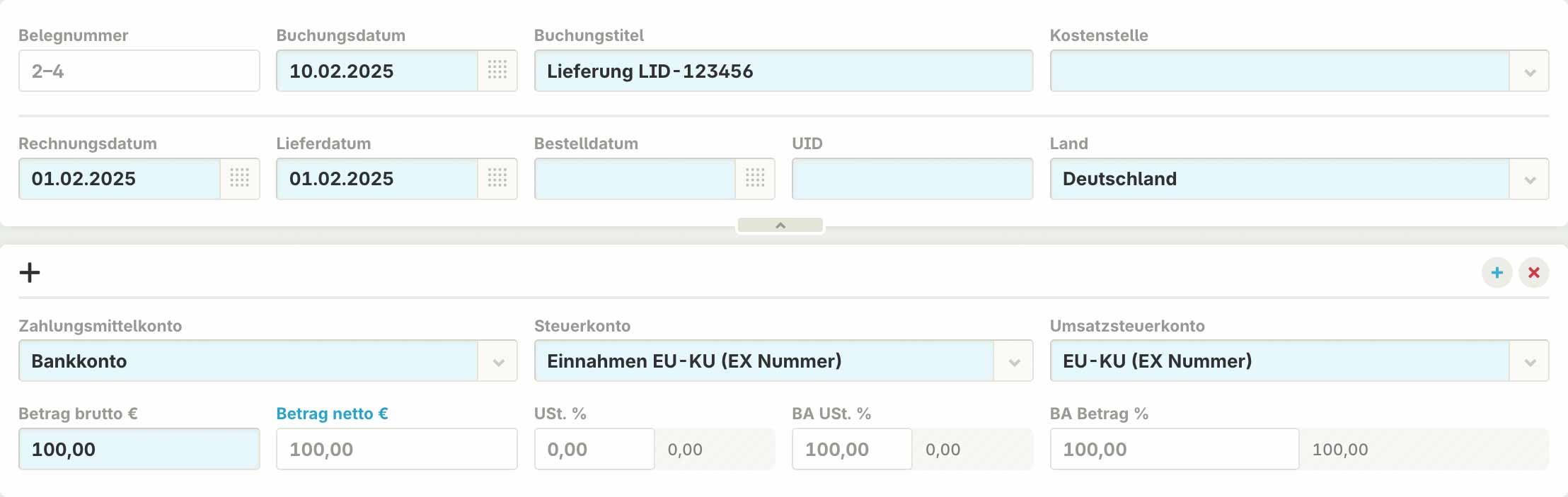1568x497 pixels.
Task: Open the Land country dropdown
Action: pos(1530,179)
